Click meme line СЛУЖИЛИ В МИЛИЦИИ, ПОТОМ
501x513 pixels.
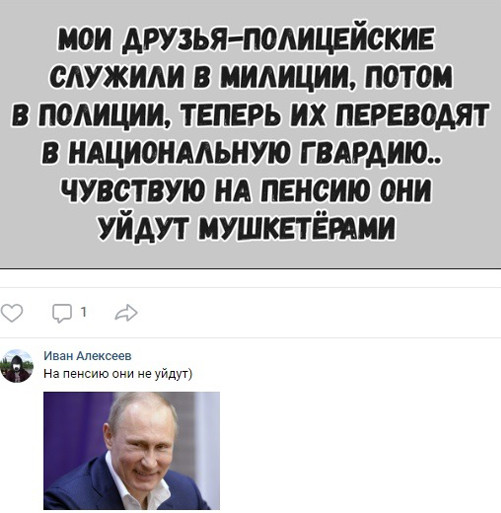click(x=251, y=77)
